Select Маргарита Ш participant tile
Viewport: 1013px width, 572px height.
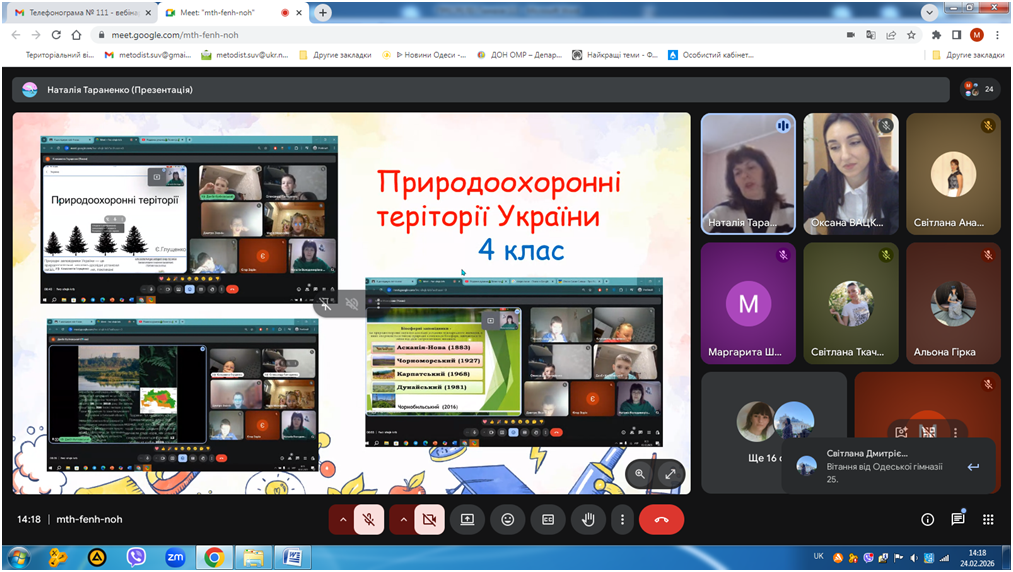coord(748,305)
